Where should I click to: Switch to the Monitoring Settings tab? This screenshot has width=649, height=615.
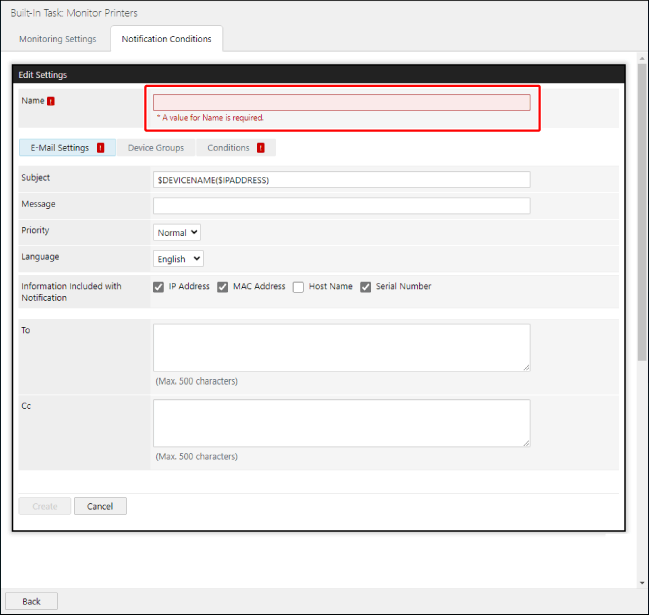(x=58, y=39)
